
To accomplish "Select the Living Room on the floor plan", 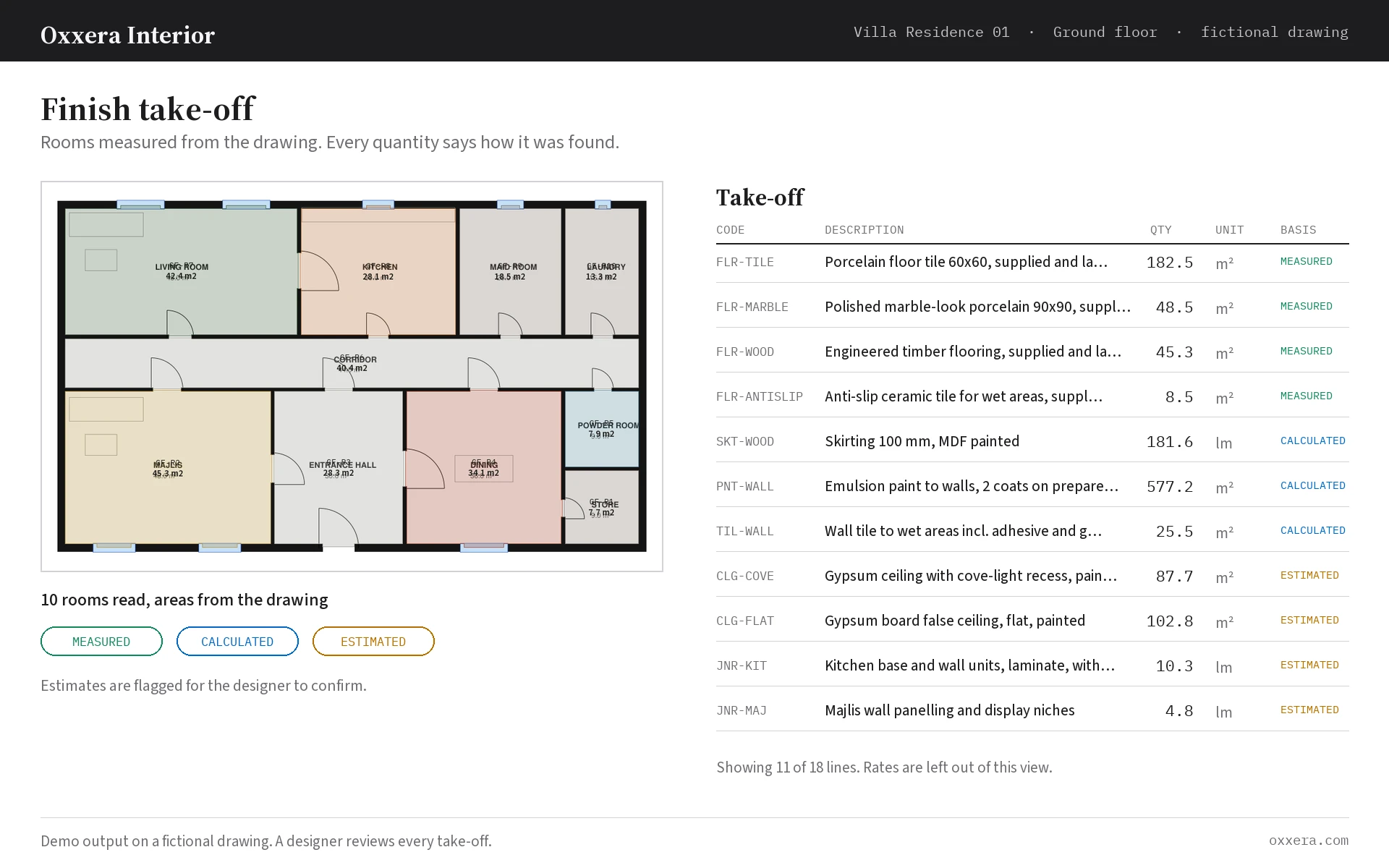I will 181,272.
